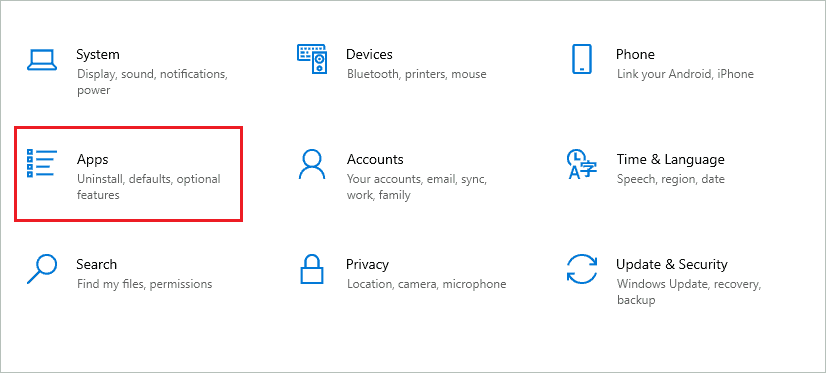
Task: Click the System laptop icon
Action: (42, 60)
